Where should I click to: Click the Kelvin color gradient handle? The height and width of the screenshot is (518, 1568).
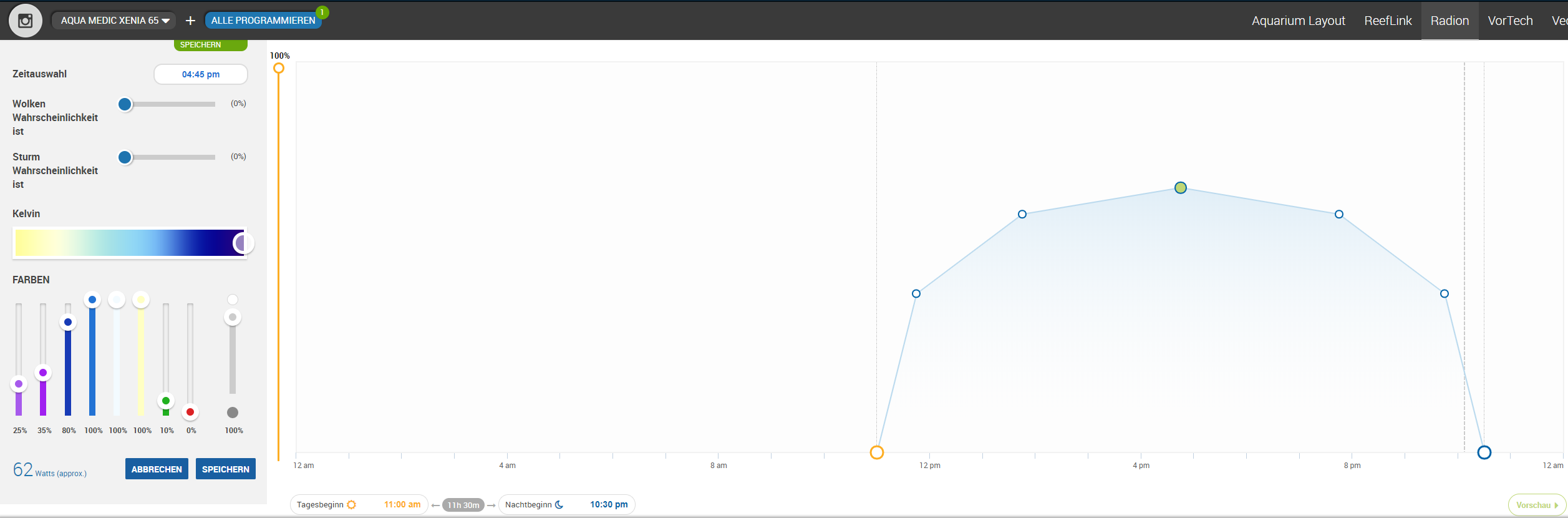(242, 243)
